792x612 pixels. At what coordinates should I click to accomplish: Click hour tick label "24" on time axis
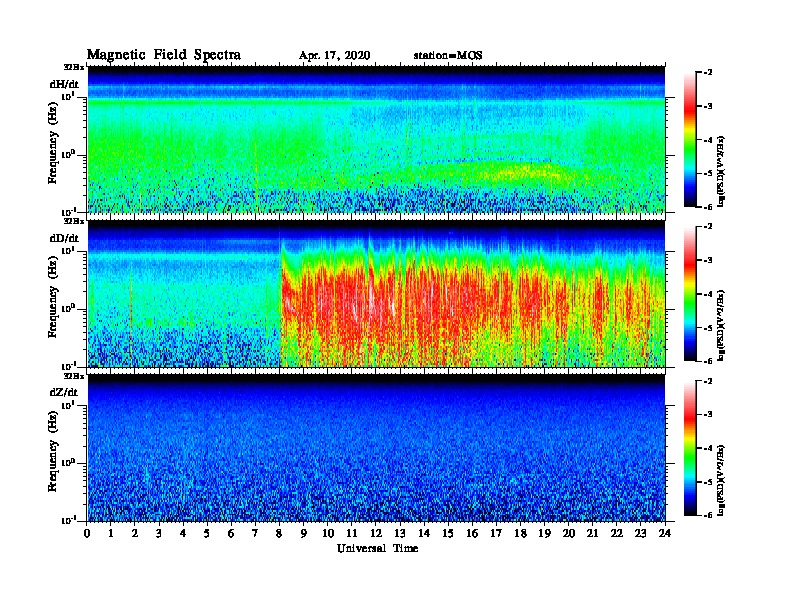click(x=665, y=534)
